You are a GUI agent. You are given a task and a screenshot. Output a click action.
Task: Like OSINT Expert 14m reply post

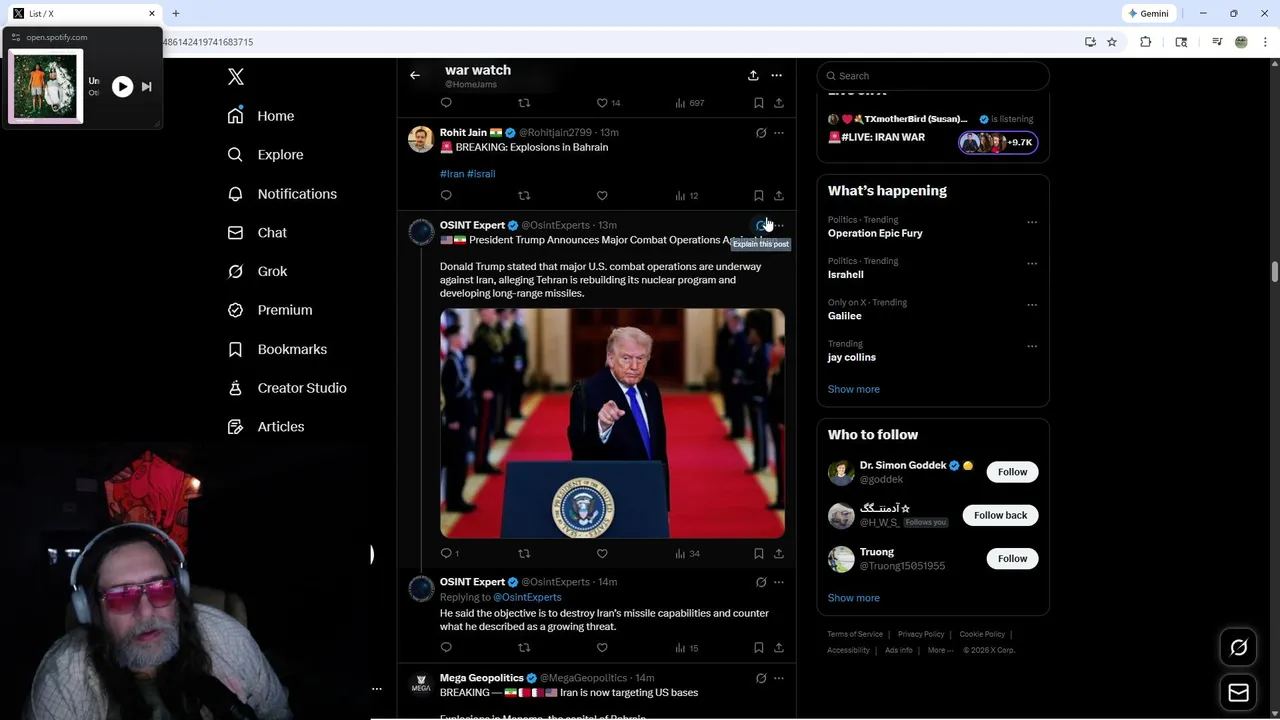(602, 648)
